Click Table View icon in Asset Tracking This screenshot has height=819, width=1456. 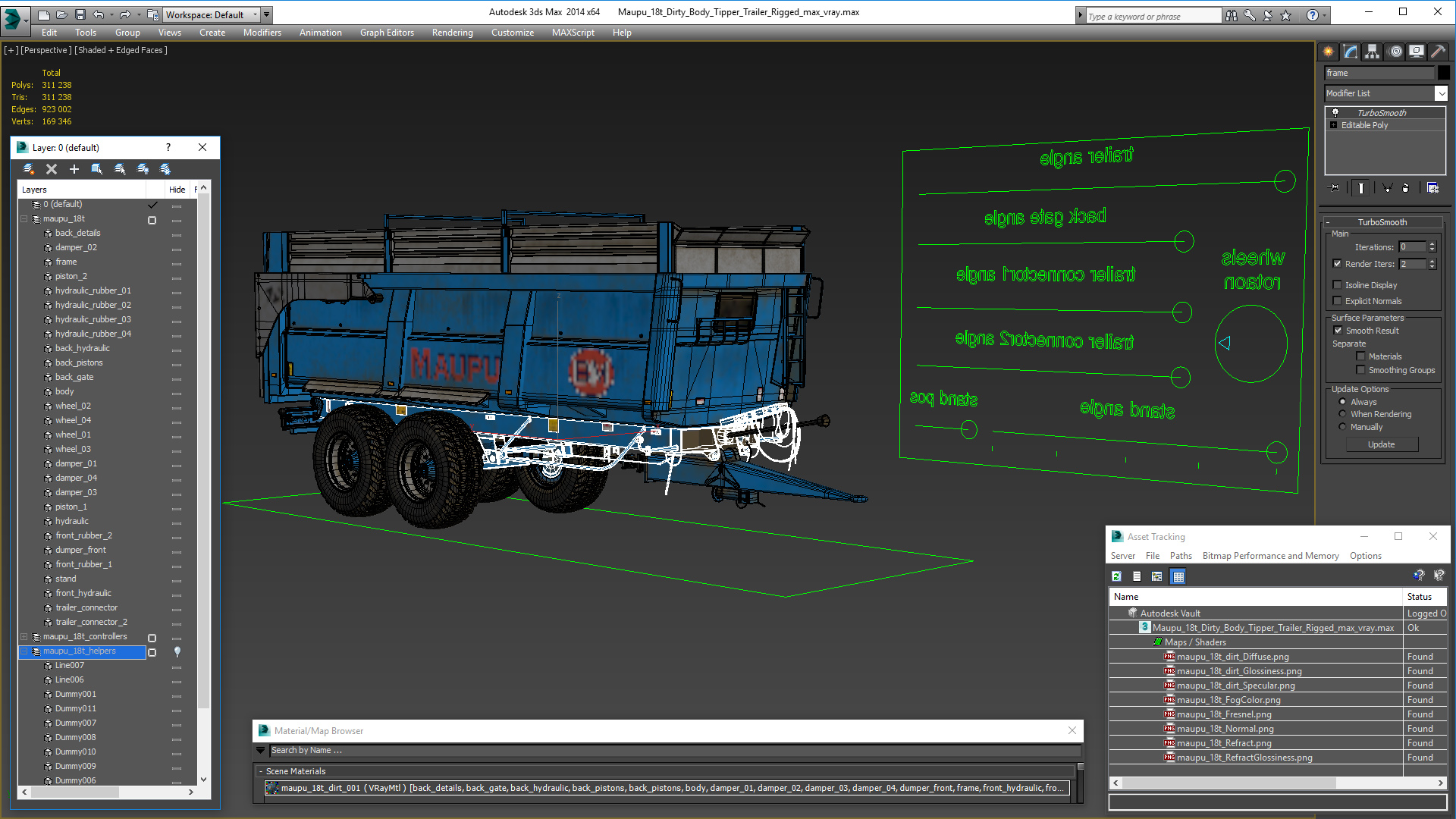pyautogui.click(x=1178, y=576)
